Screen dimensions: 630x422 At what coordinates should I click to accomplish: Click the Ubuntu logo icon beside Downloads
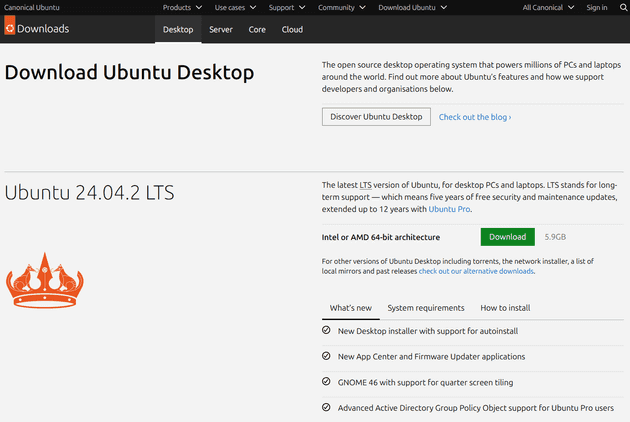click(x=10, y=26)
